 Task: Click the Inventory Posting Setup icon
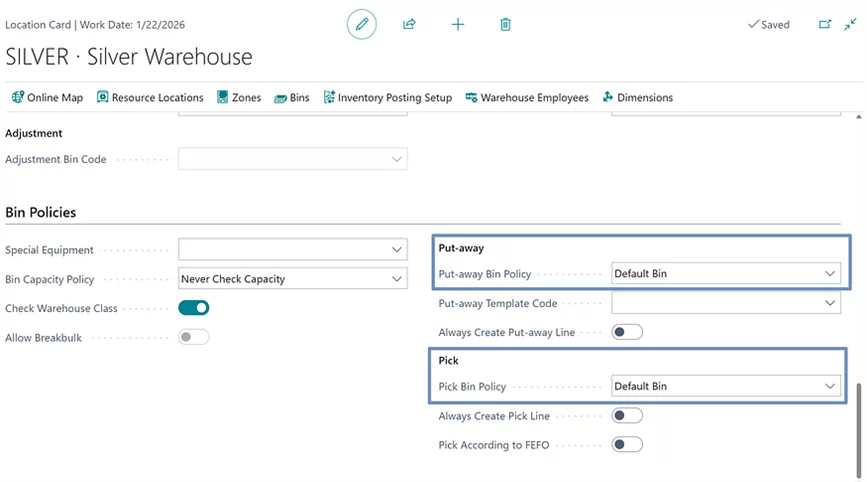point(329,97)
